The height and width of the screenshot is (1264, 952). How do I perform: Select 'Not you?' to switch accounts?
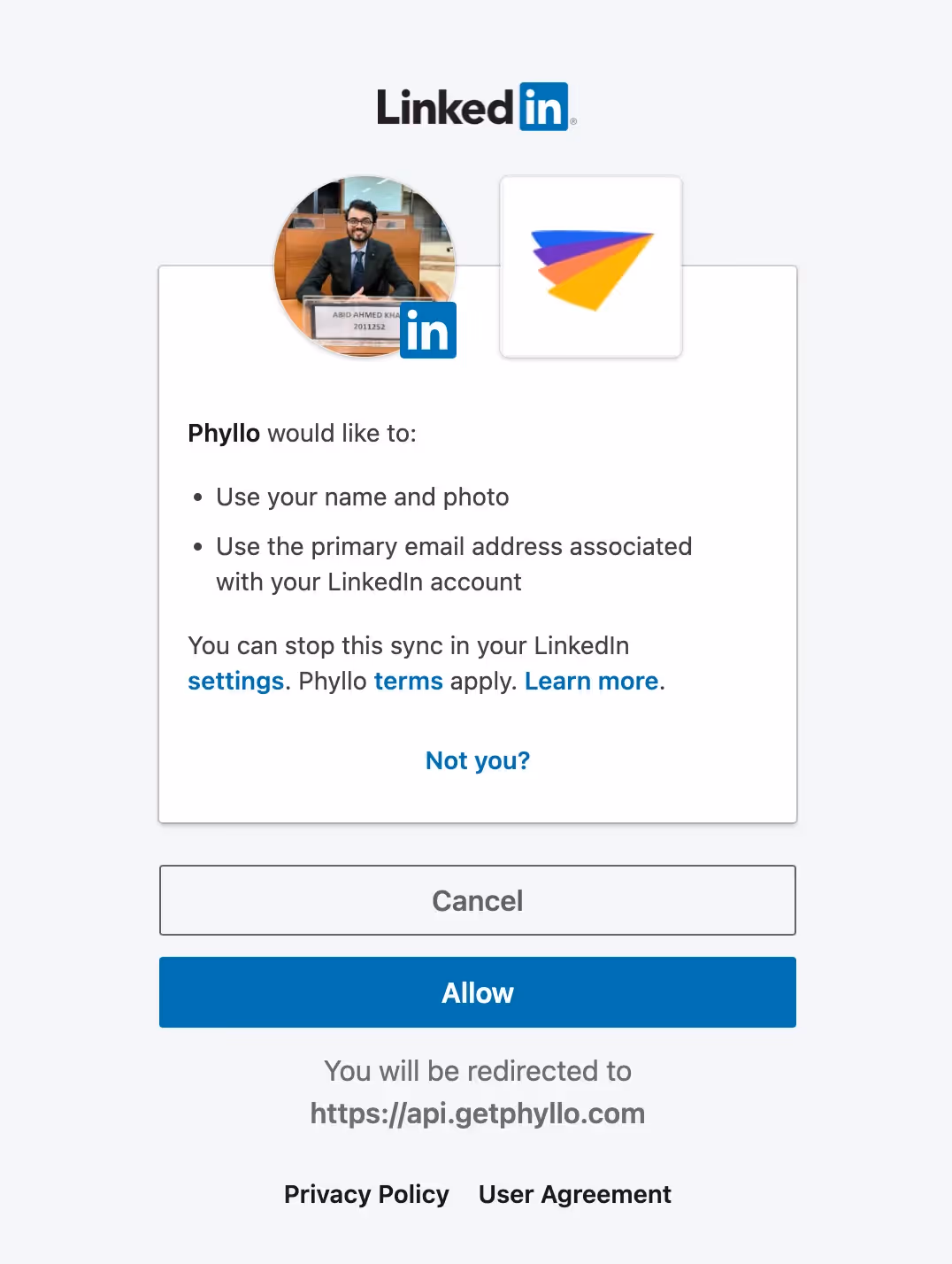(x=477, y=760)
